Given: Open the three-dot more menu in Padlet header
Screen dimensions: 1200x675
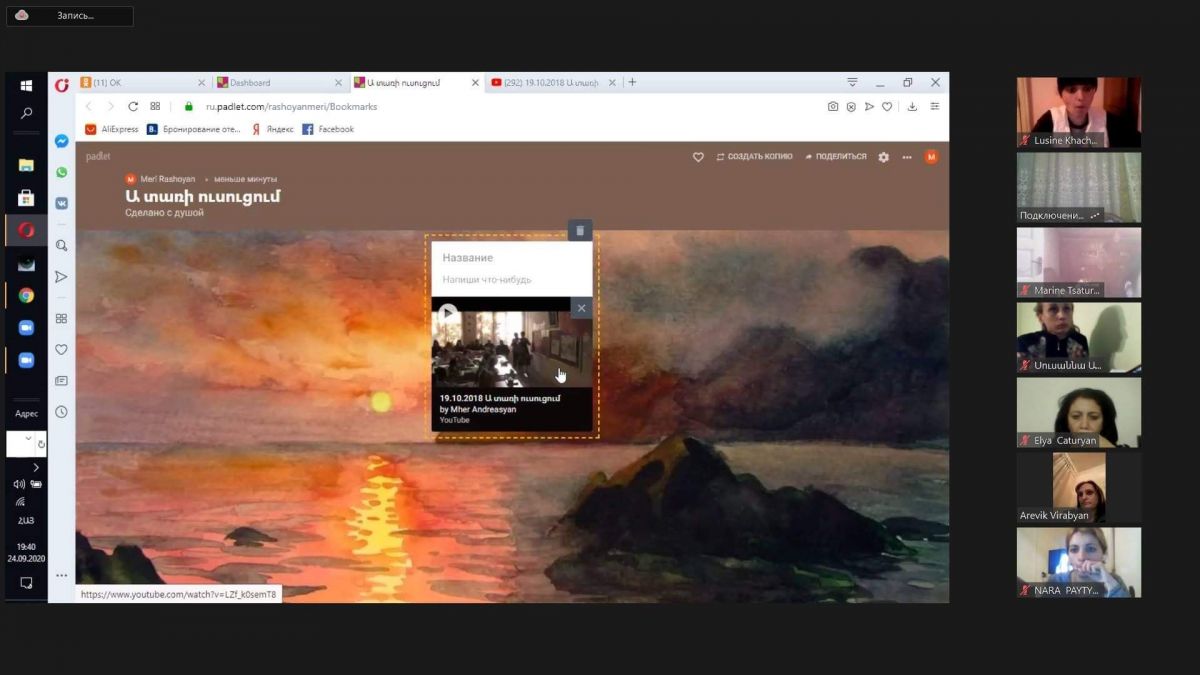Looking at the screenshot, I should pos(907,157).
